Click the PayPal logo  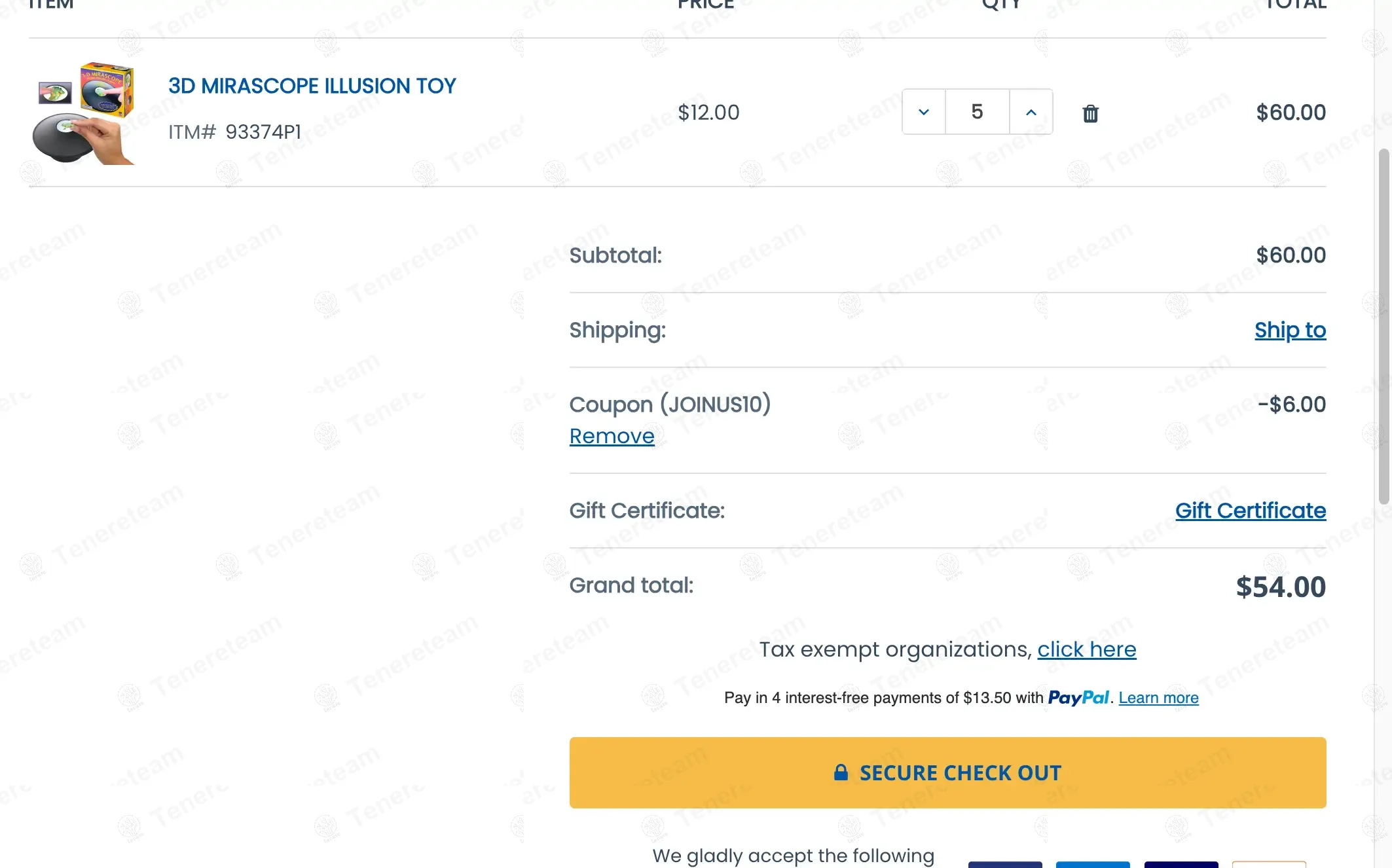1078,697
